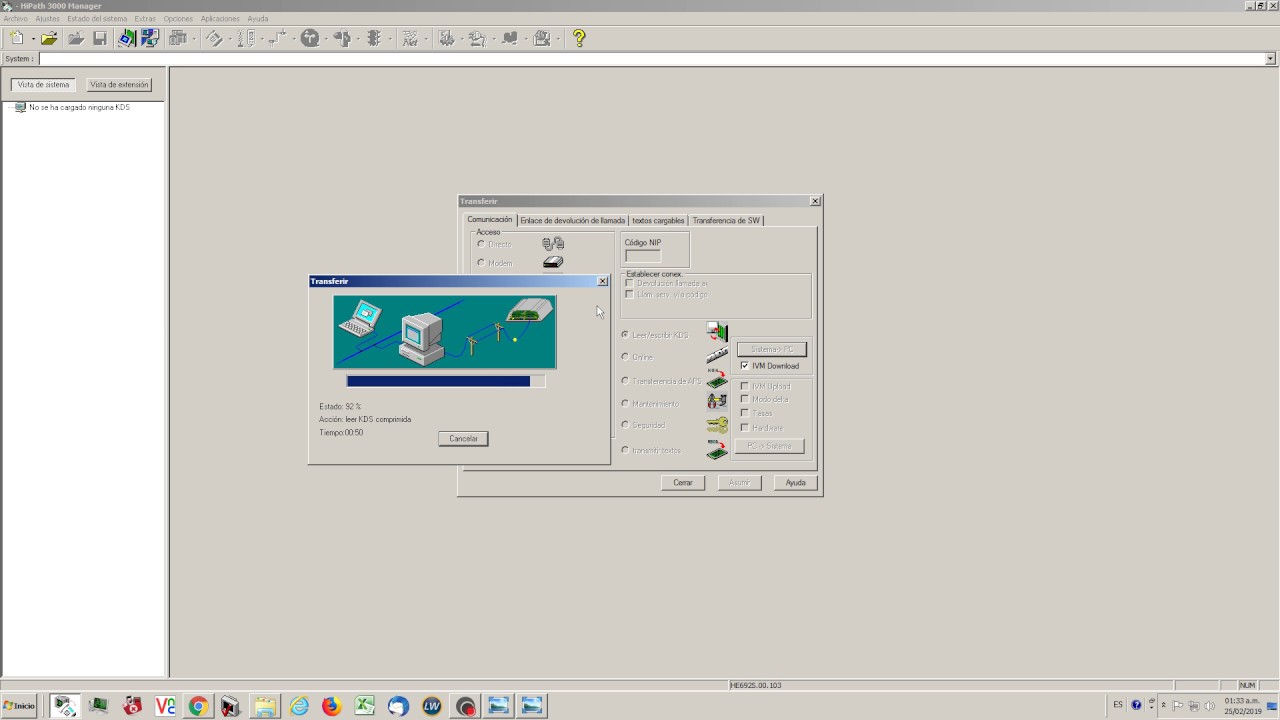This screenshot has height=720, width=1280.
Task: Open VNC from the taskbar
Action: pos(165,707)
